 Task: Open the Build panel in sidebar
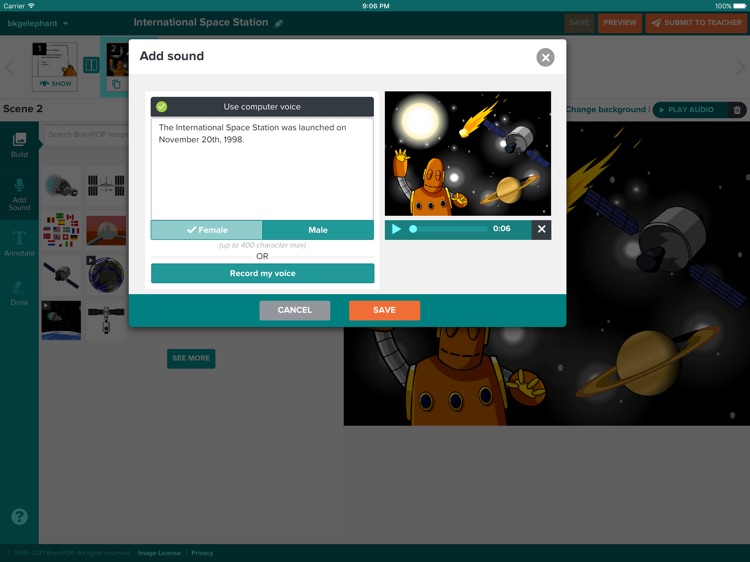[x=19, y=145]
